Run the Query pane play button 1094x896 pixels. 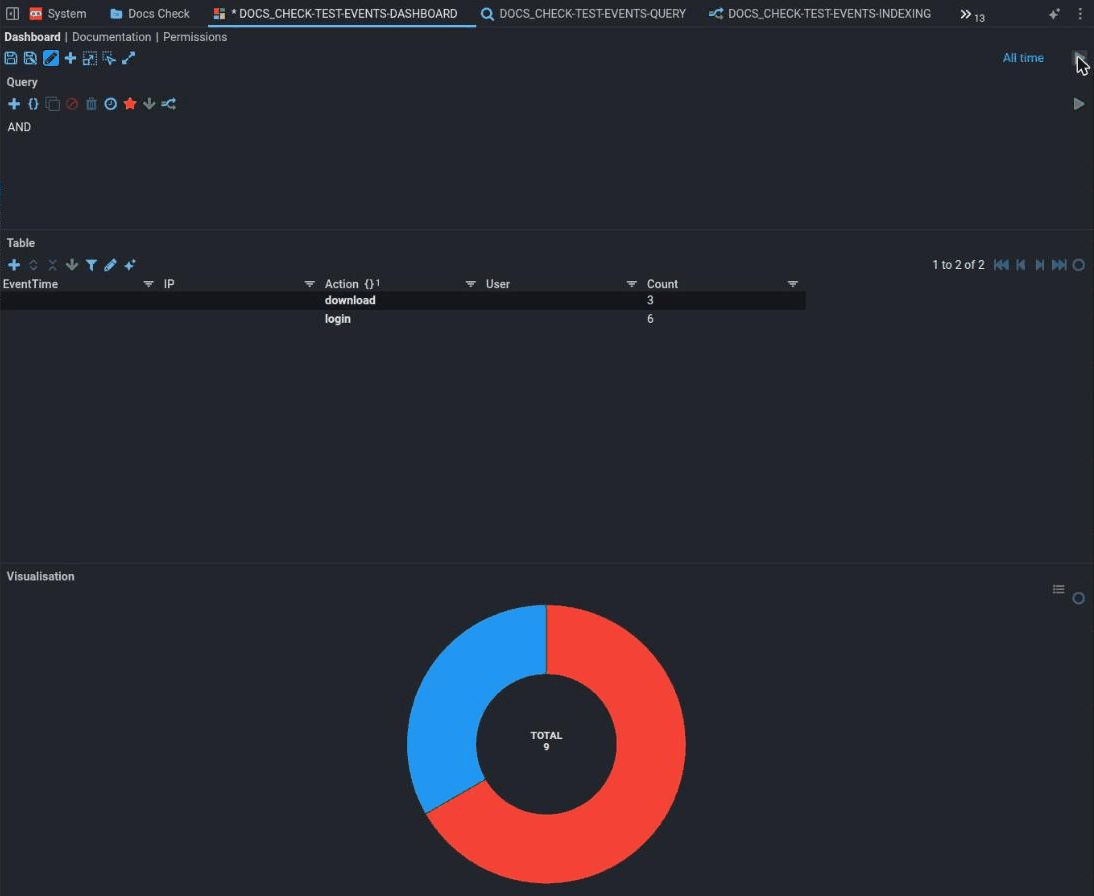1079,104
